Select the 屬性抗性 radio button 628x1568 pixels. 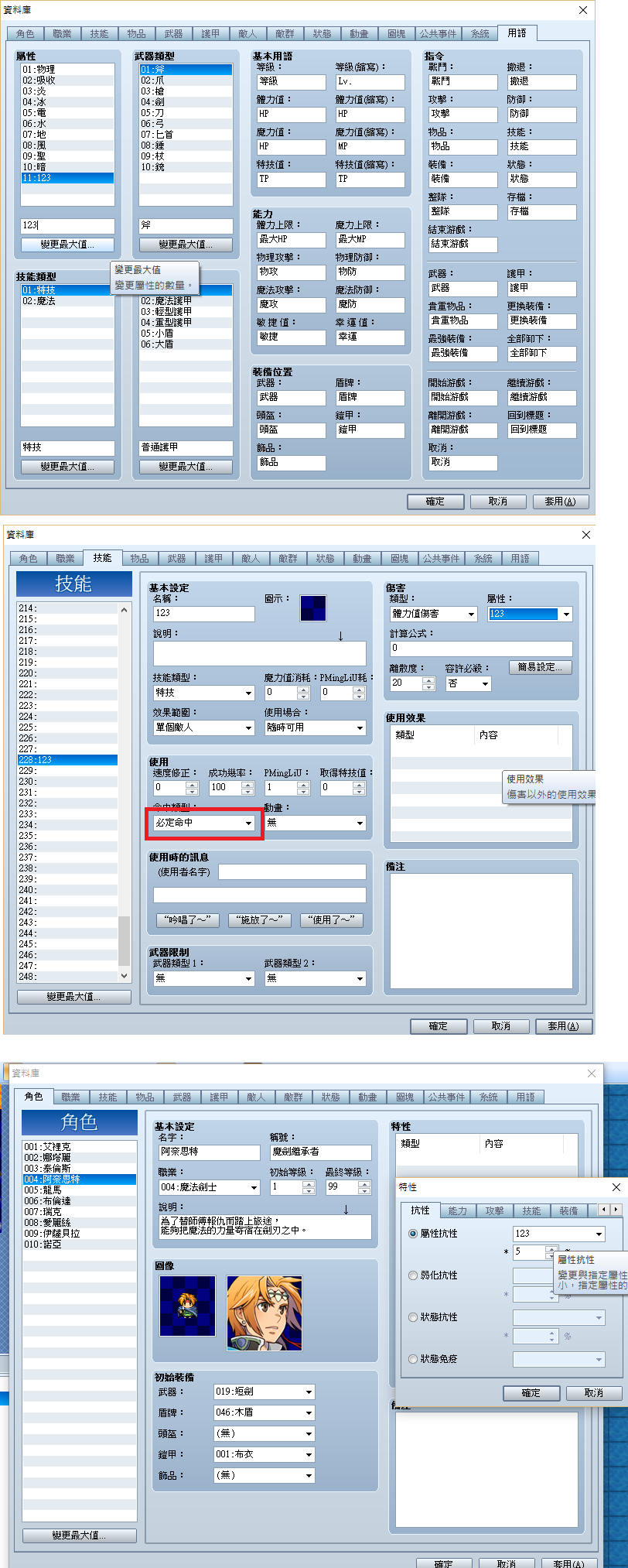(413, 1234)
